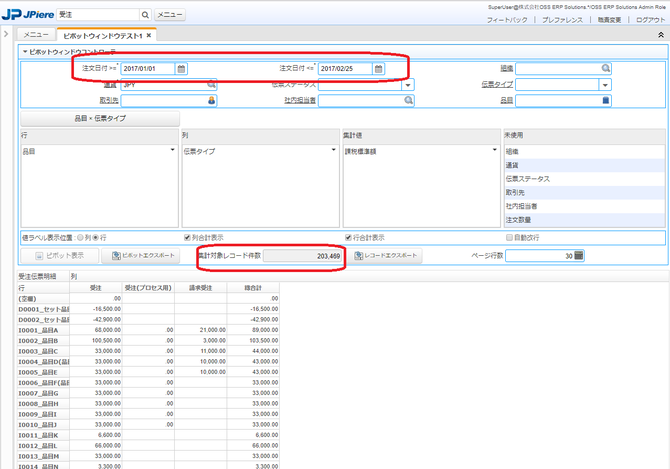
Task: Open the 伝票タイプ filter dropdown arrow
Action: click(x=605, y=85)
